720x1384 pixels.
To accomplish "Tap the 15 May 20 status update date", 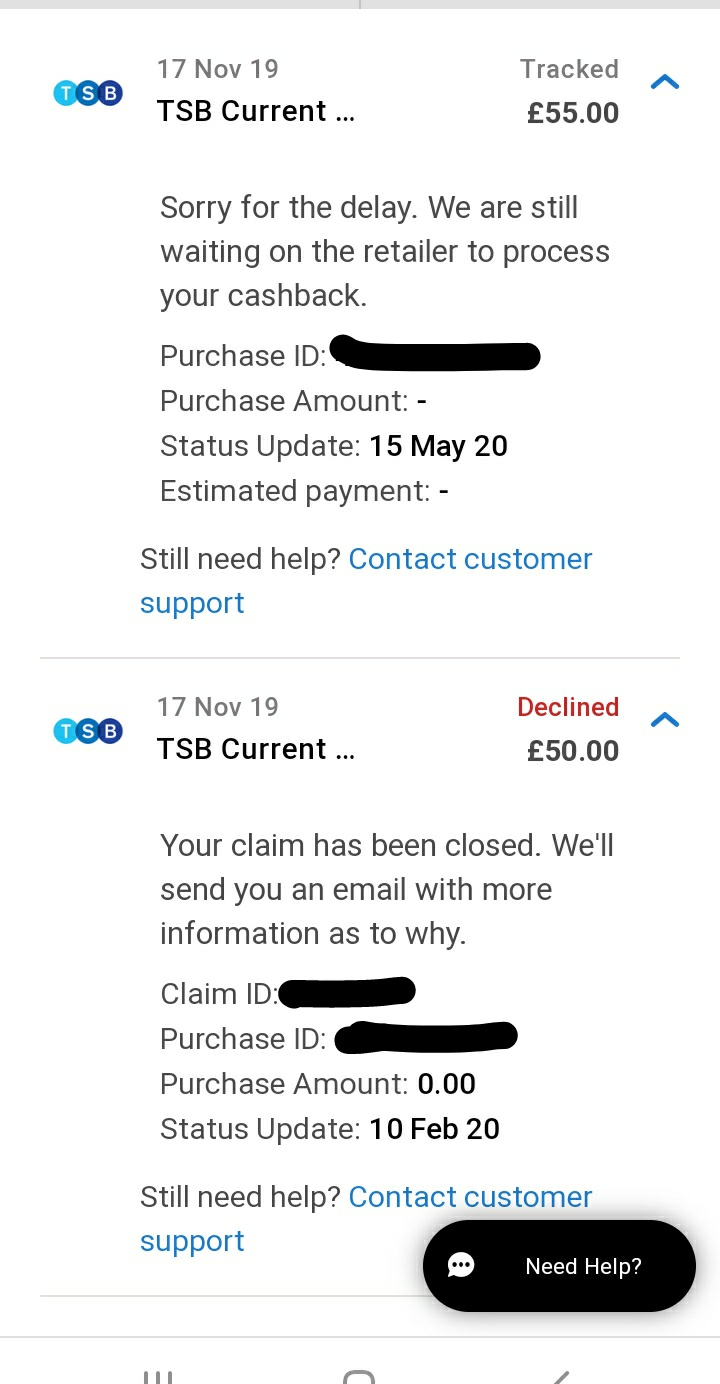I will coord(438,446).
